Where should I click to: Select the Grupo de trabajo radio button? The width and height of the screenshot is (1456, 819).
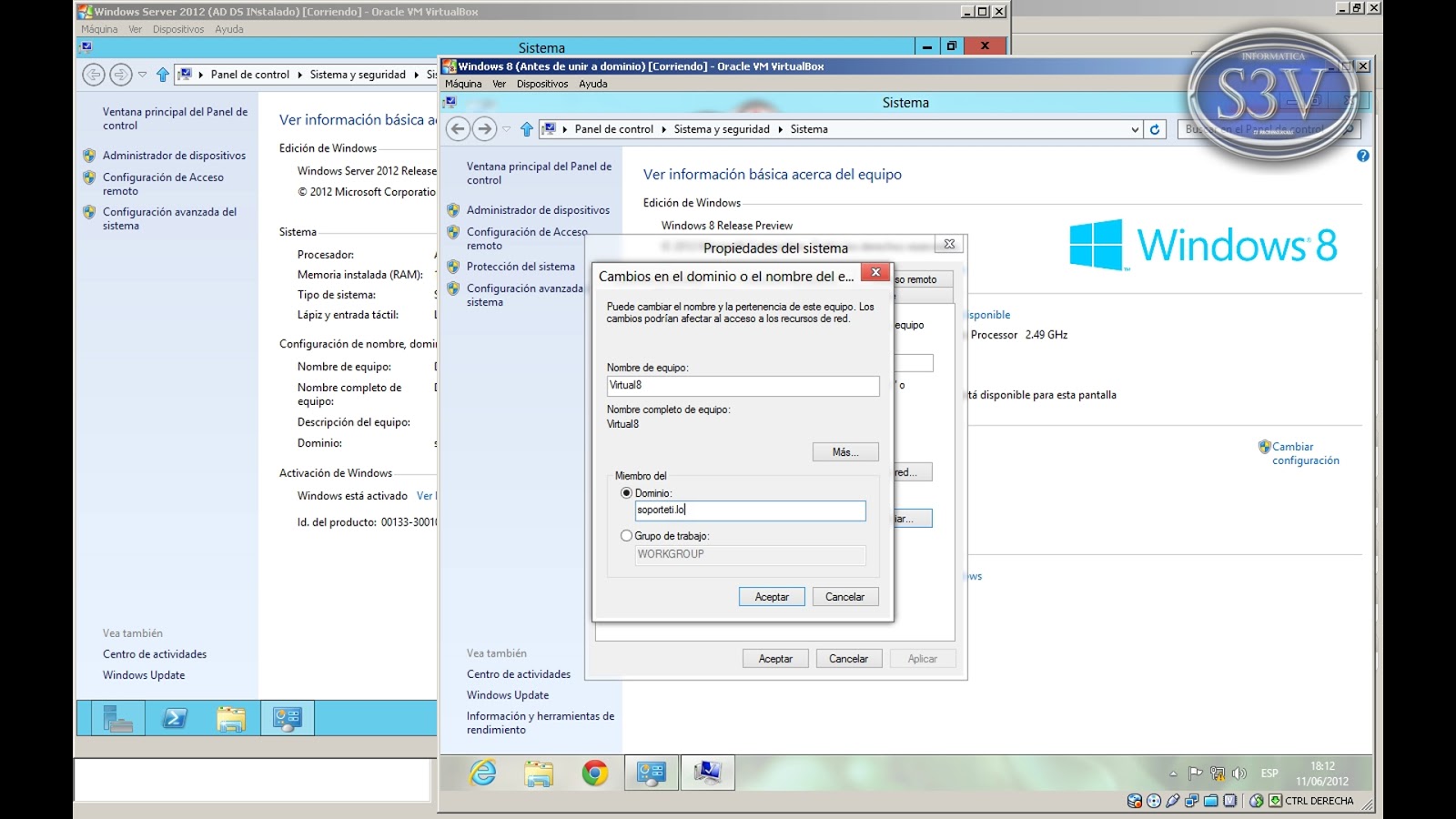(626, 536)
